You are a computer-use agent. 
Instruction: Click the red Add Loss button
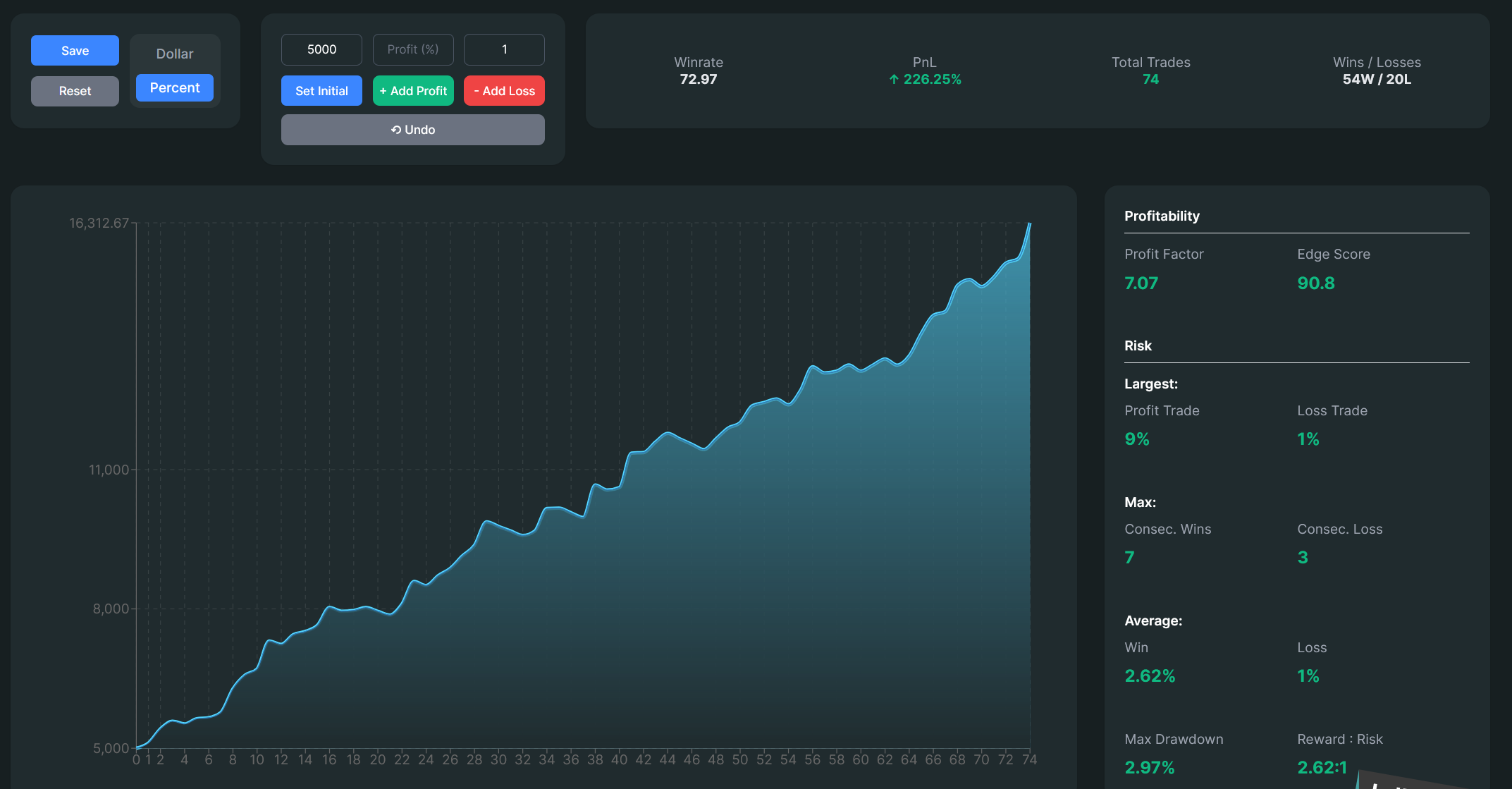(x=504, y=91)
